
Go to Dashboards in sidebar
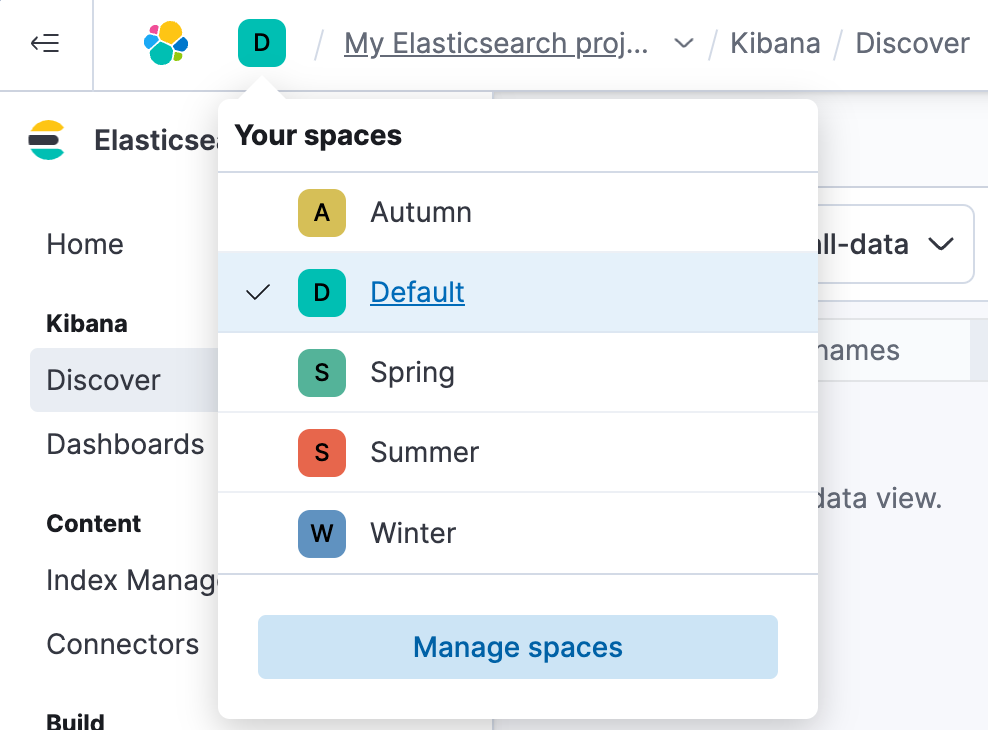click(x=125, y=444)
